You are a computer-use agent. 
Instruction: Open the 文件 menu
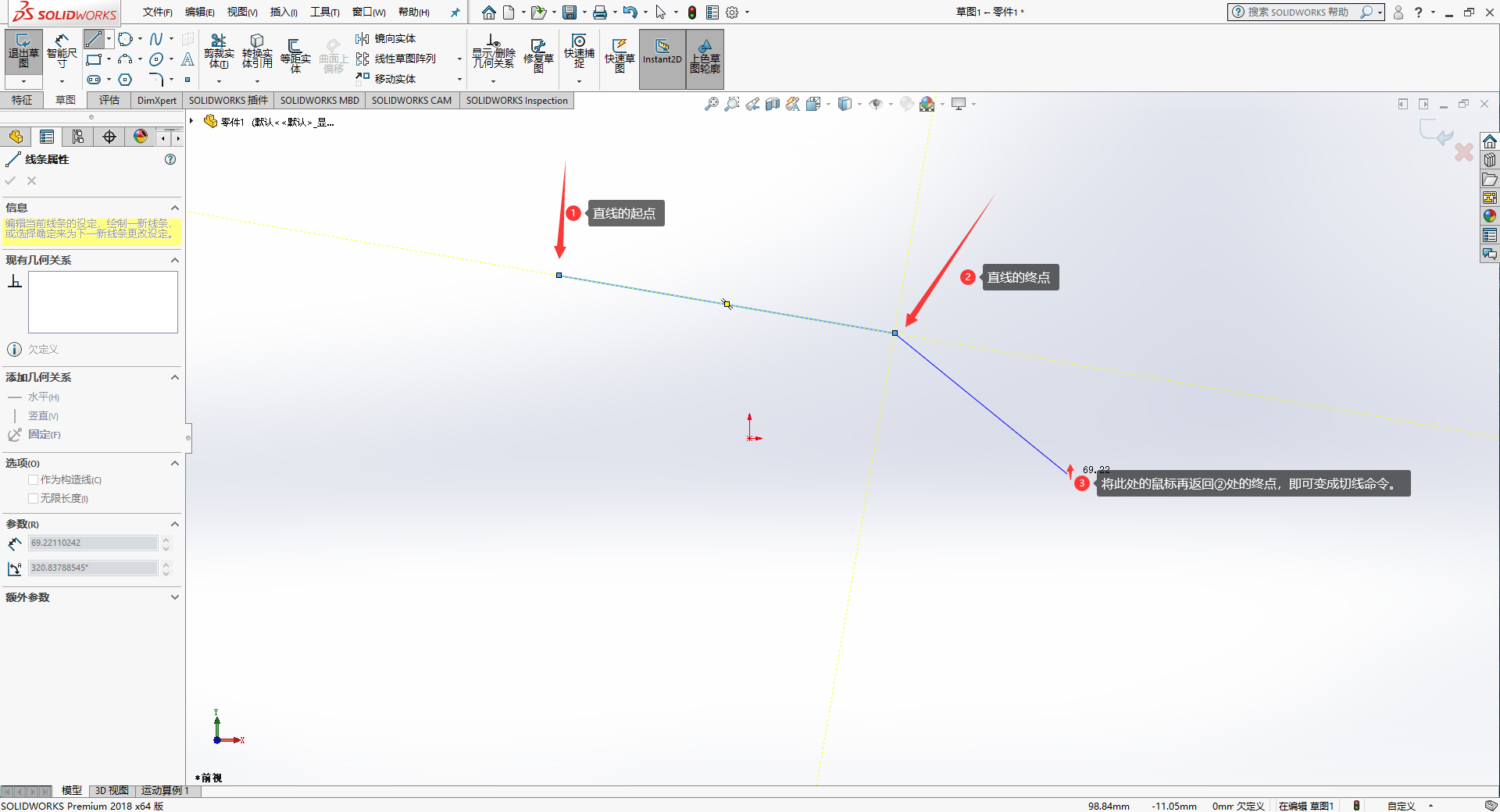[157, 12]
